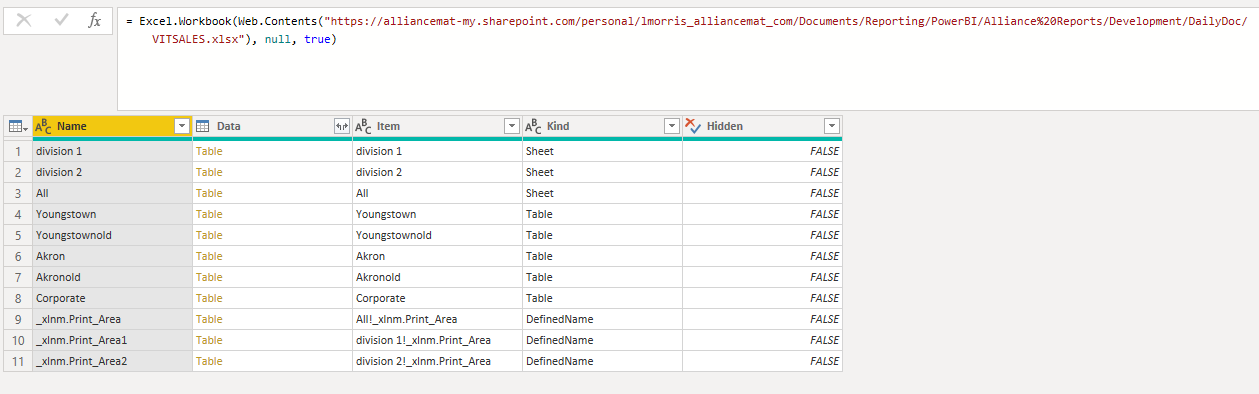
Task: Click the ABC type icon on Item column
Action: coord(363,126)
